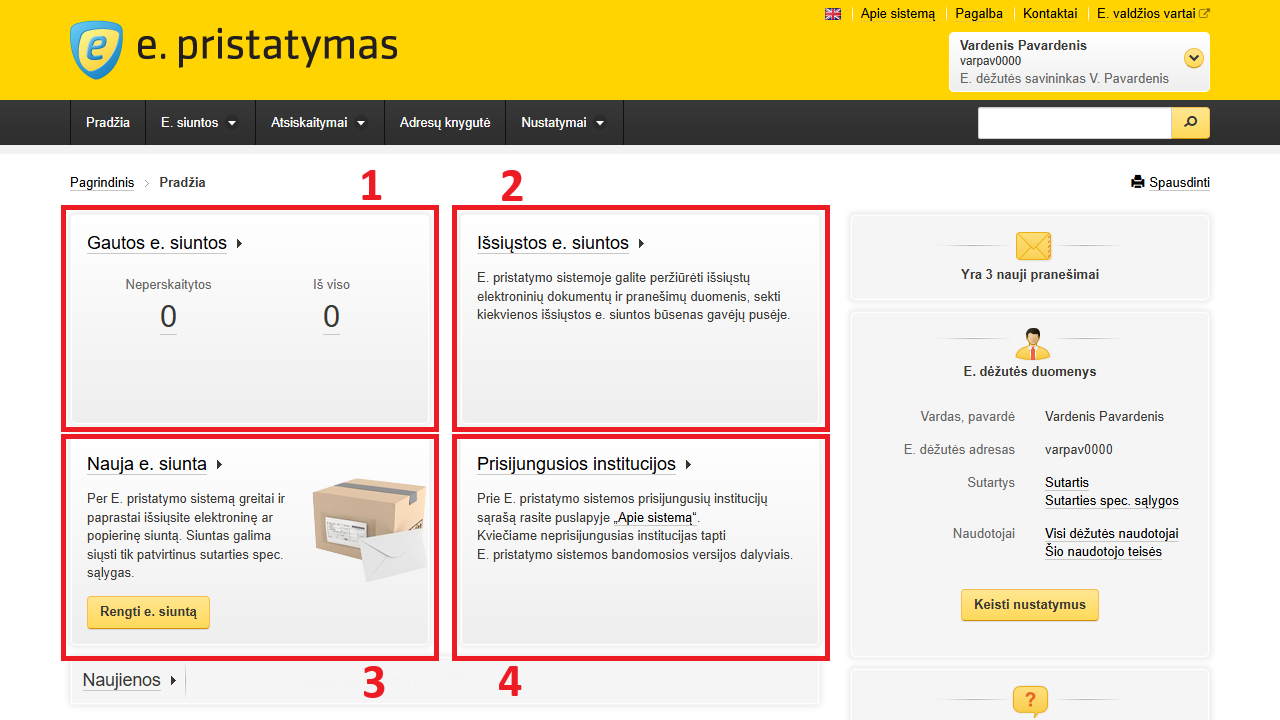Open Adresų knygutė from the navigation bar
This screenshot has height=720, width=1280.
(x=445, y=123)
